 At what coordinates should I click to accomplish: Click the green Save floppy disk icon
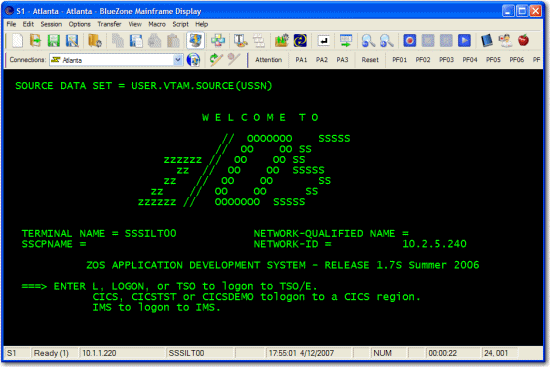tap(54, 41)
